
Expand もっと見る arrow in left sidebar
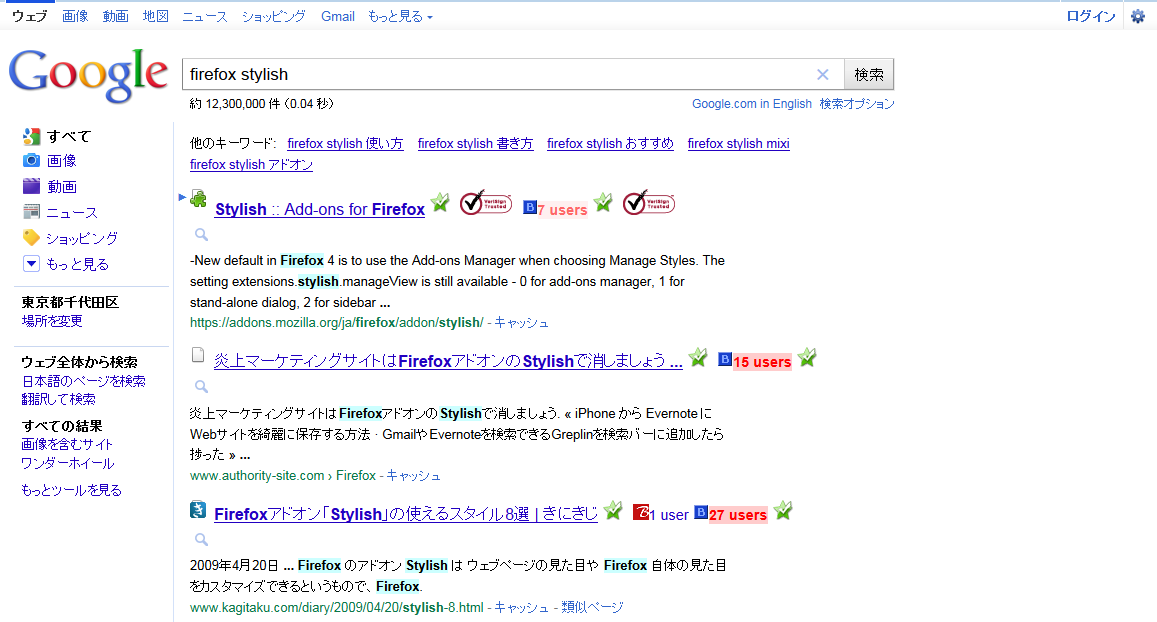pos(31,263)
